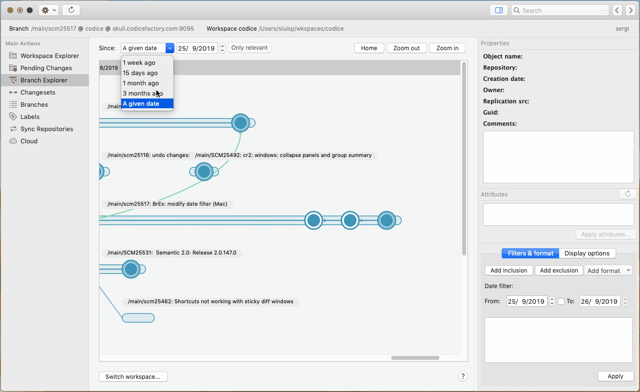Click the SCM25531 Semantic 2.0 Release label
The width and height of the screenshot is (640, 392).
(x=172, y=253)
